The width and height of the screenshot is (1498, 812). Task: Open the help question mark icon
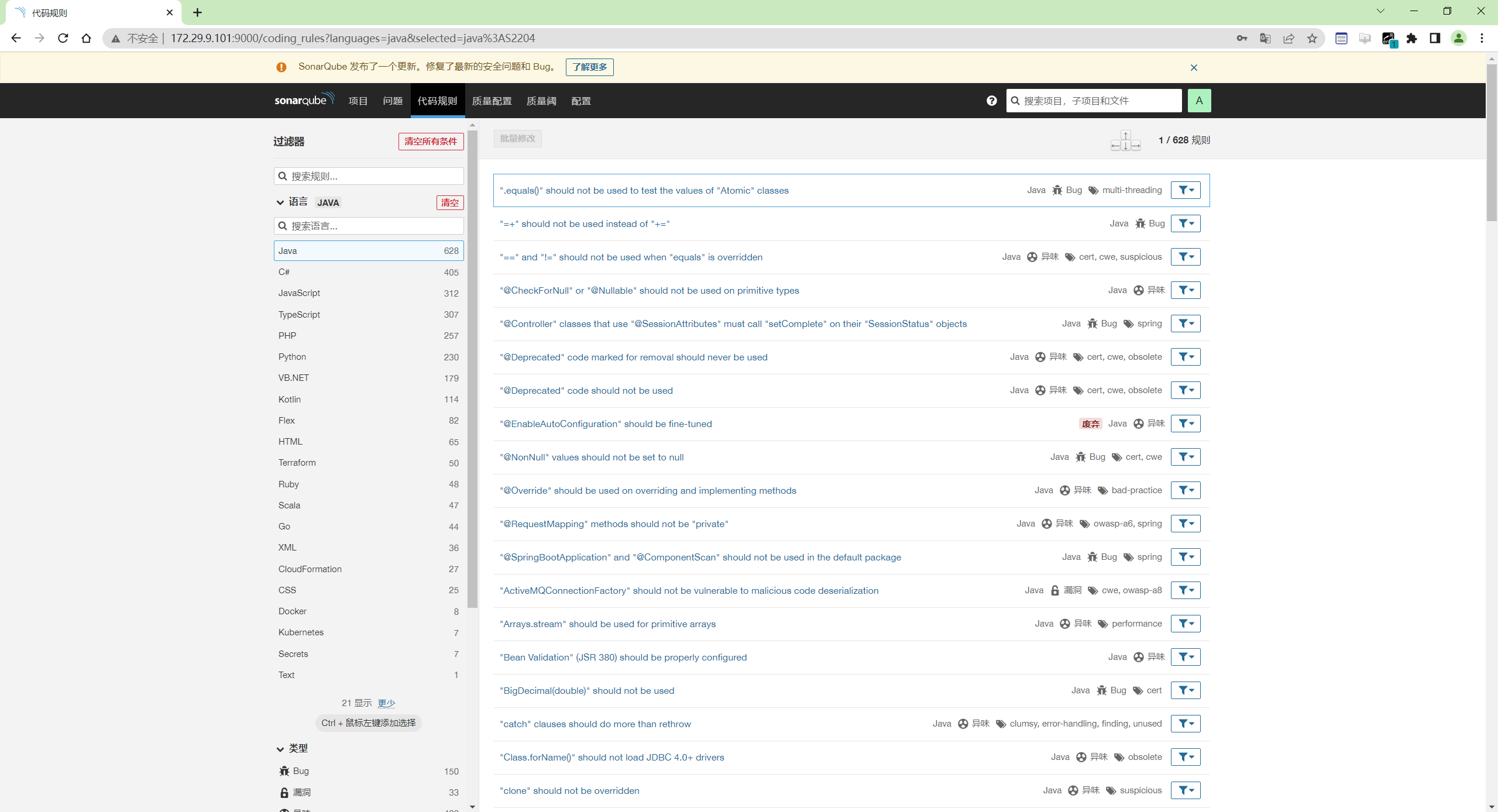point(991,101)
